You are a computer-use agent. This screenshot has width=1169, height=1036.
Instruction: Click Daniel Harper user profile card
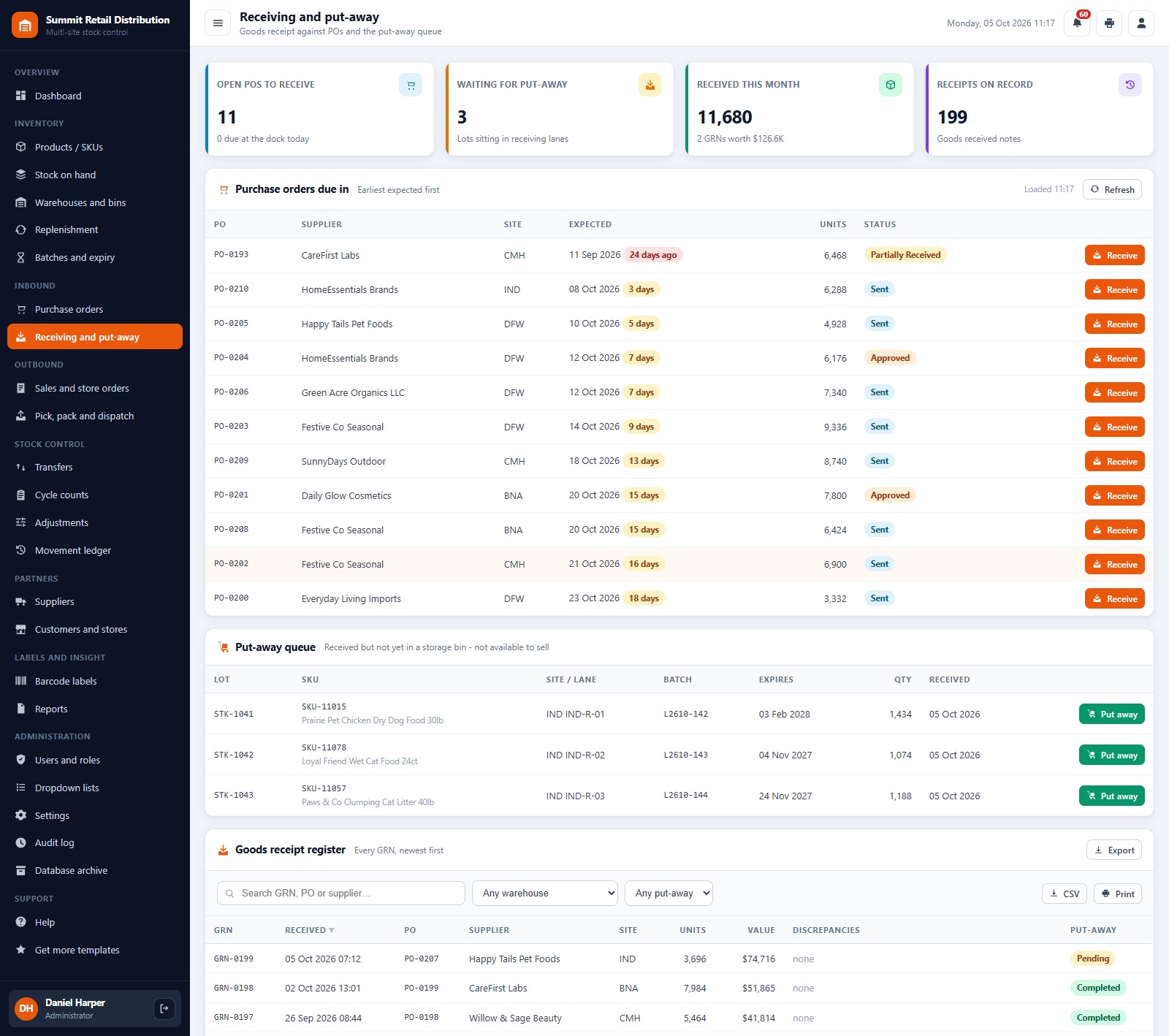[x=95, y=1008]
